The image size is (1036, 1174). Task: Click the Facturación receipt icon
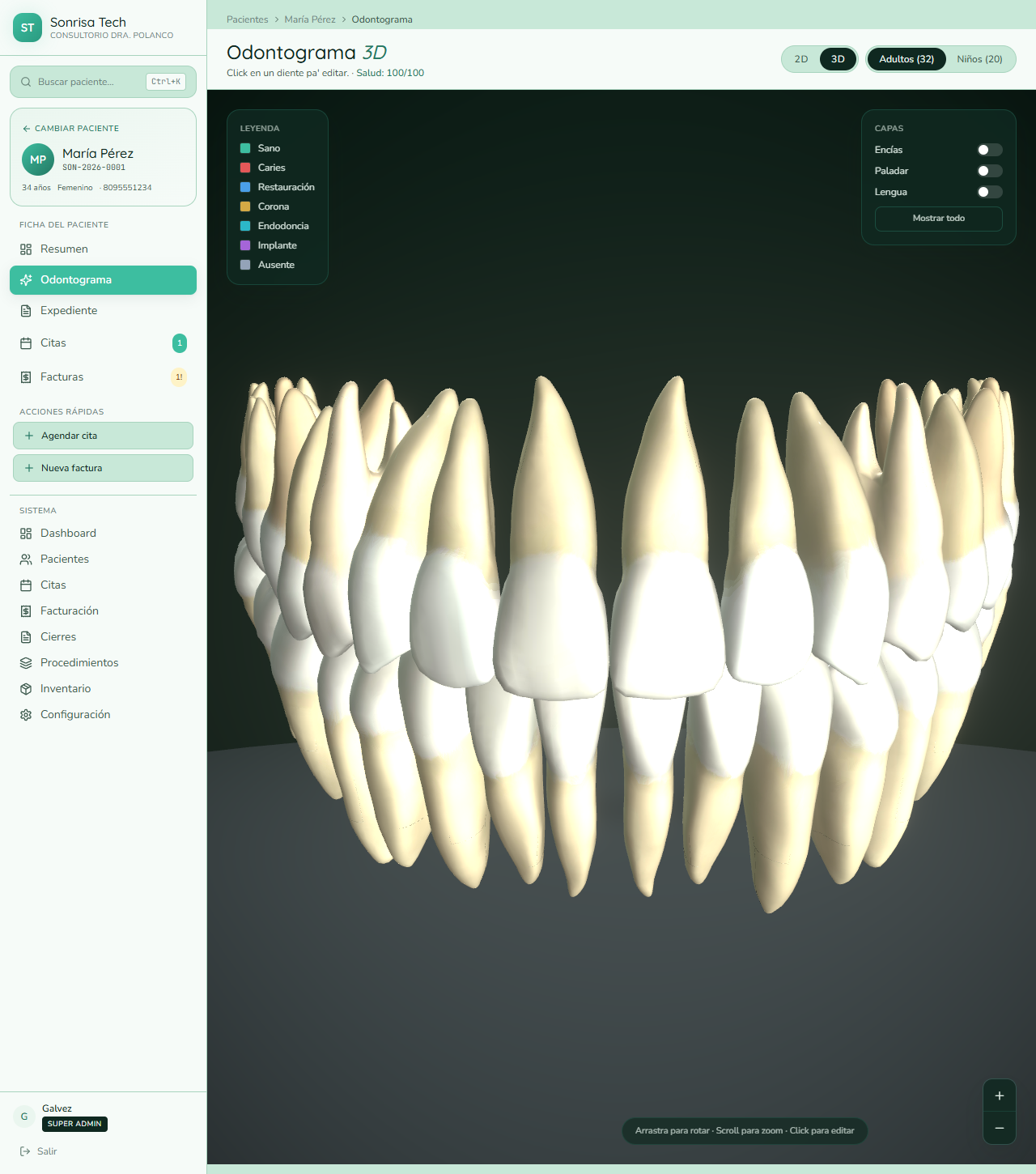tap(26, 611)
